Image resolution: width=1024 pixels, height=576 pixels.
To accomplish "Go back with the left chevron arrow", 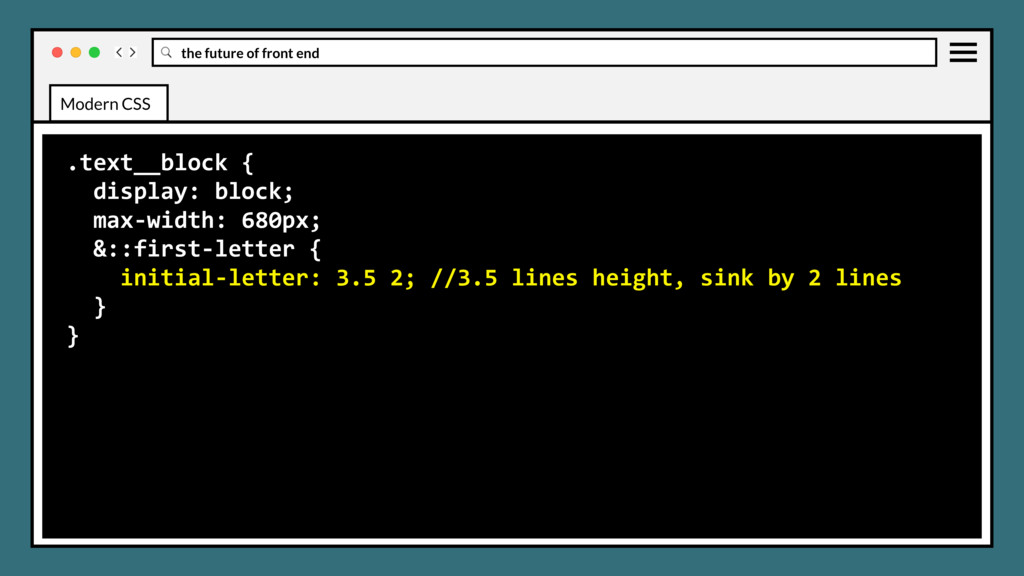I will coord(119,52).
